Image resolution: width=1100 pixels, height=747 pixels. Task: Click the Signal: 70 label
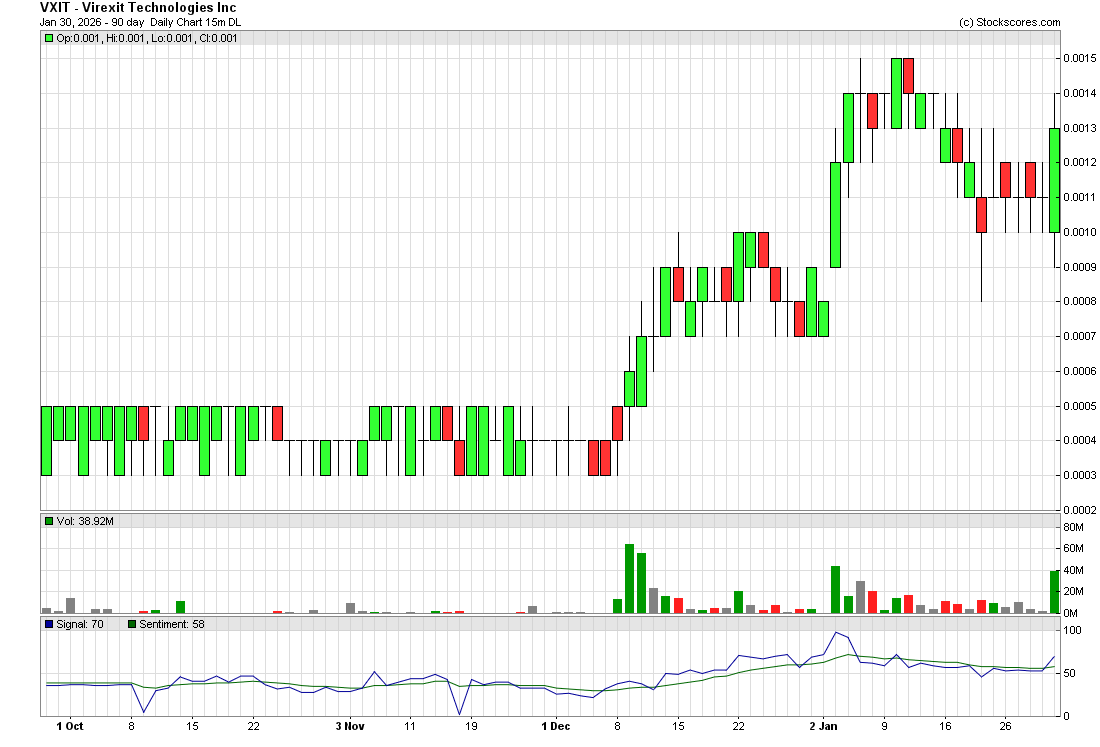click(80, 624)
